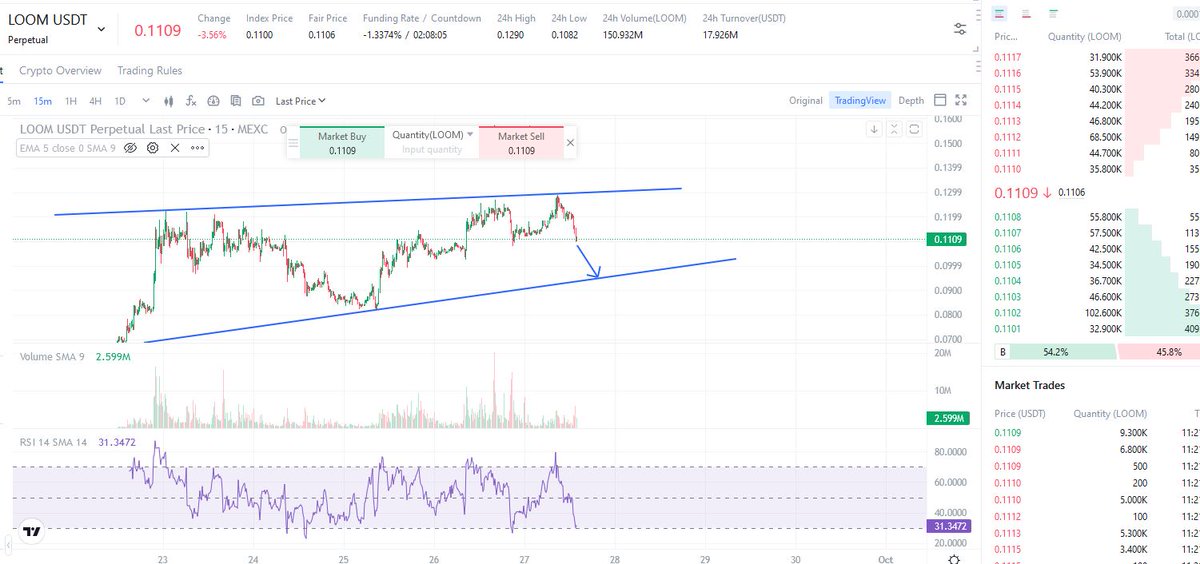This screenshot has width=1200, height=564.
Task: Open the chart time axis settings gear
Action: (x=955, y=558)
